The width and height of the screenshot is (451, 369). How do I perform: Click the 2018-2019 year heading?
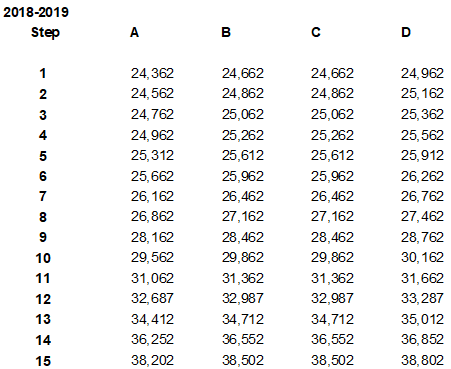(x=36, y=12)
